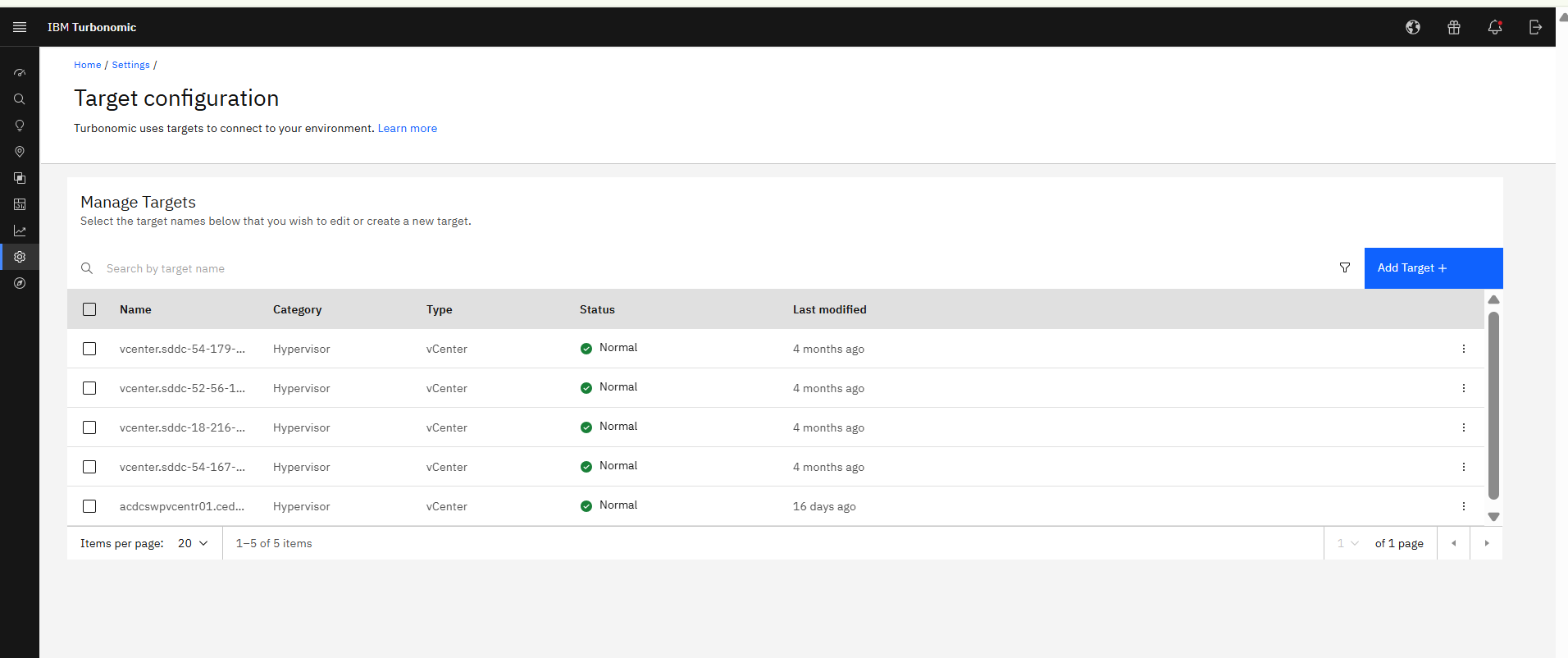This screenshot has height=658, width=1568.
Task: Click the notifications bell icon
Action: [x=1494, y=27]
